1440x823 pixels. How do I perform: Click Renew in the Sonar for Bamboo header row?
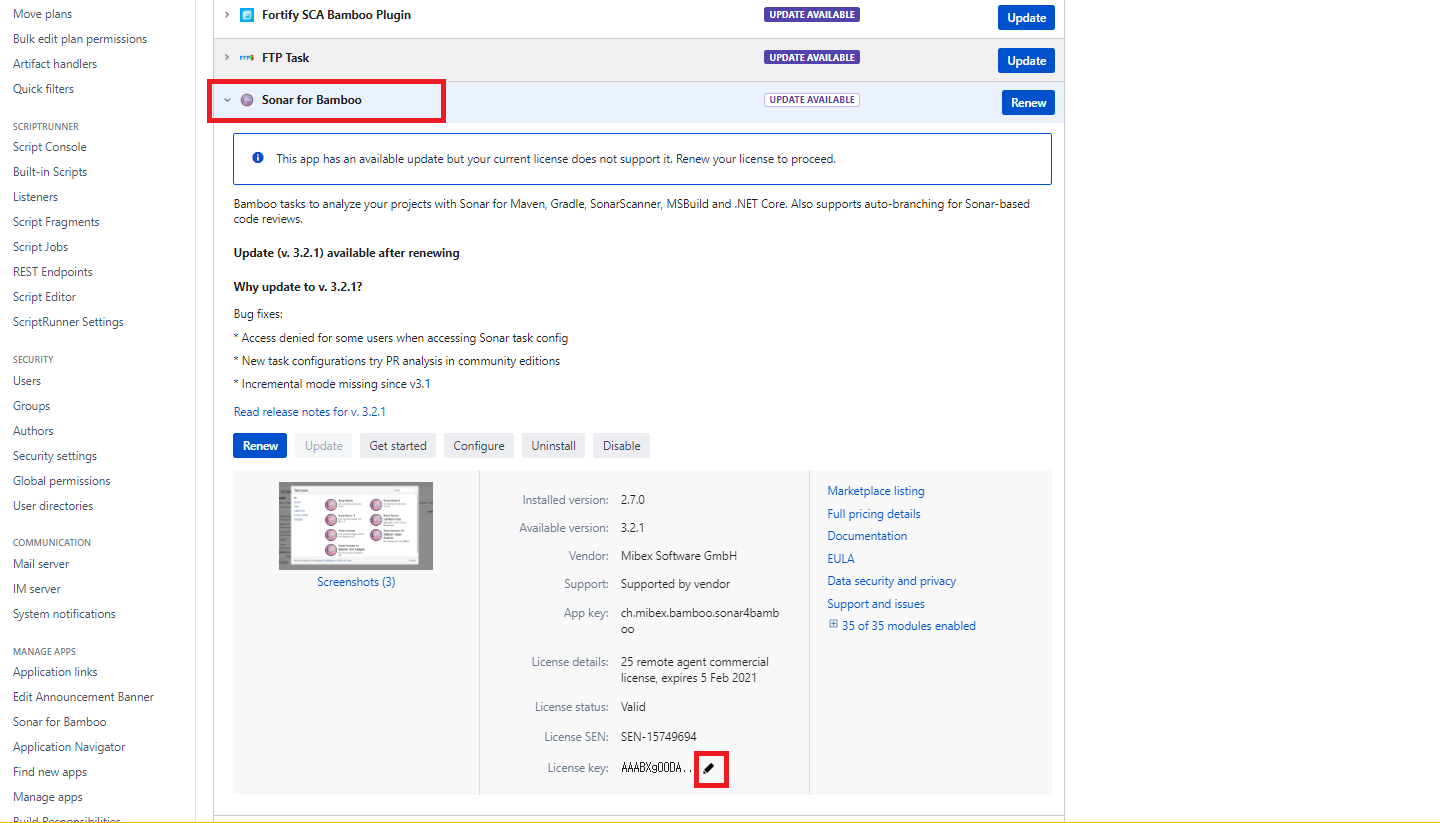pos(1028,103)
